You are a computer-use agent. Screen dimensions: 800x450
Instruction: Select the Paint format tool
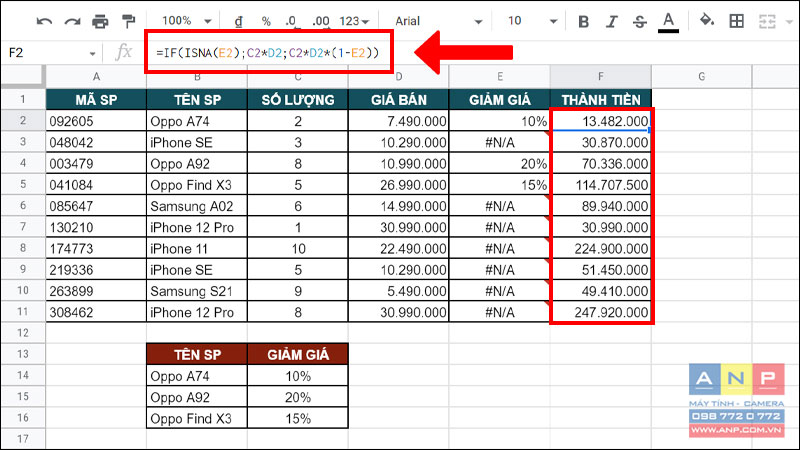pos(129,21)
